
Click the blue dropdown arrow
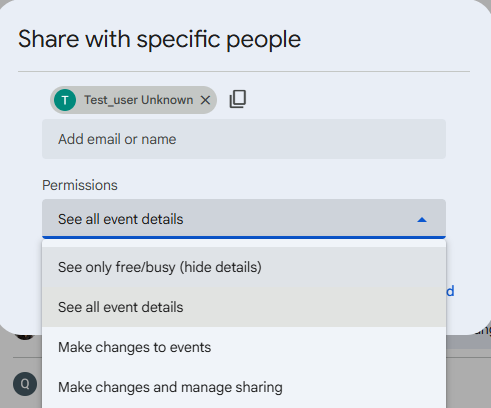point(422,220)
